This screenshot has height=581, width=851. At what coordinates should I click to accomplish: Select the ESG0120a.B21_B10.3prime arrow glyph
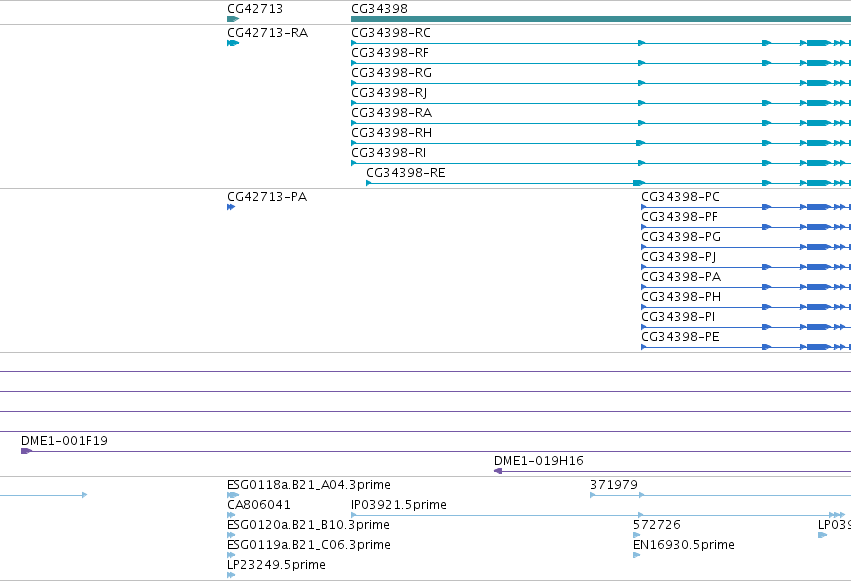pyautogui.click(x=231, y=535)
